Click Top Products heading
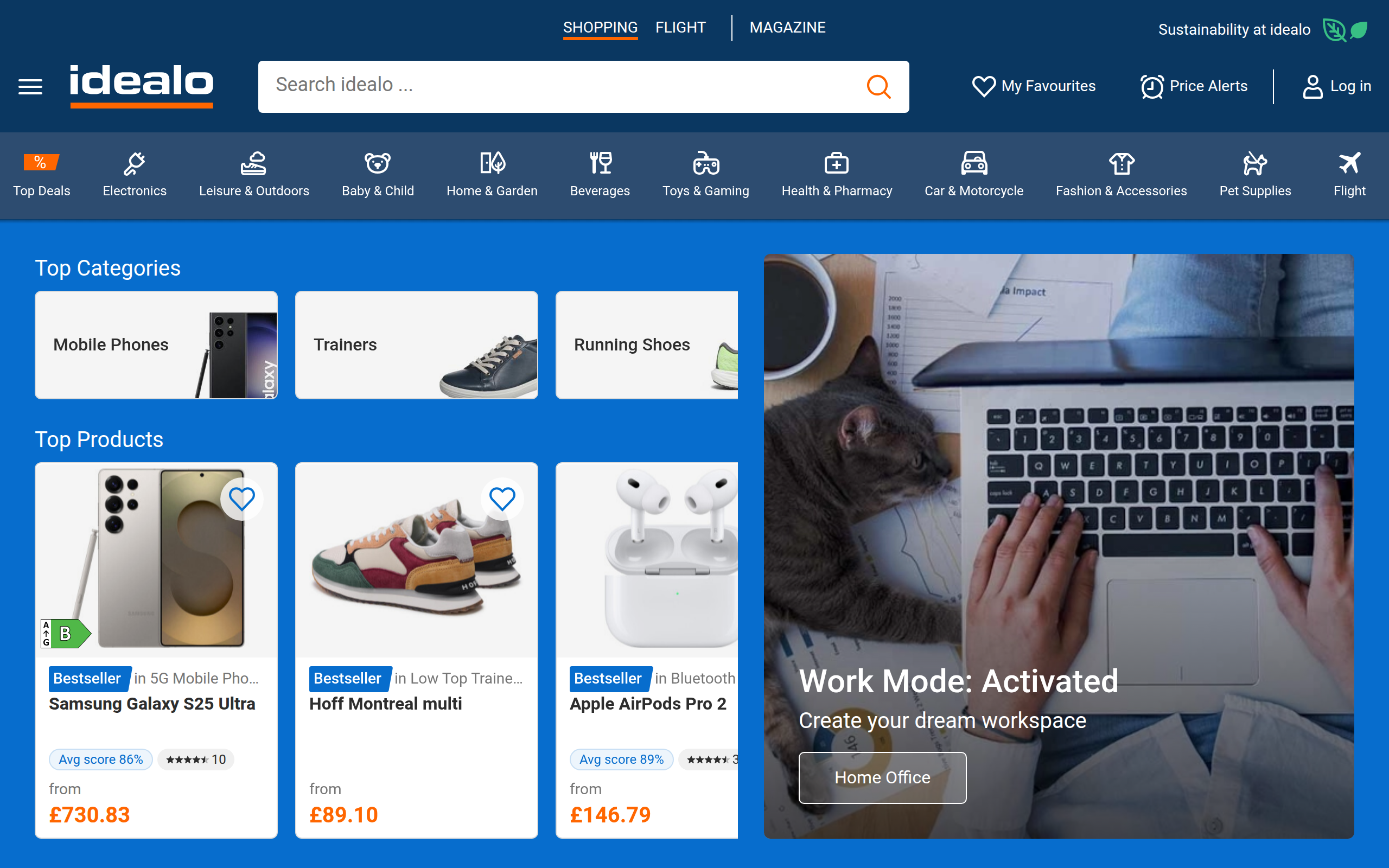This screenshot has height=868, width=1389. click(x=99, y=439)
